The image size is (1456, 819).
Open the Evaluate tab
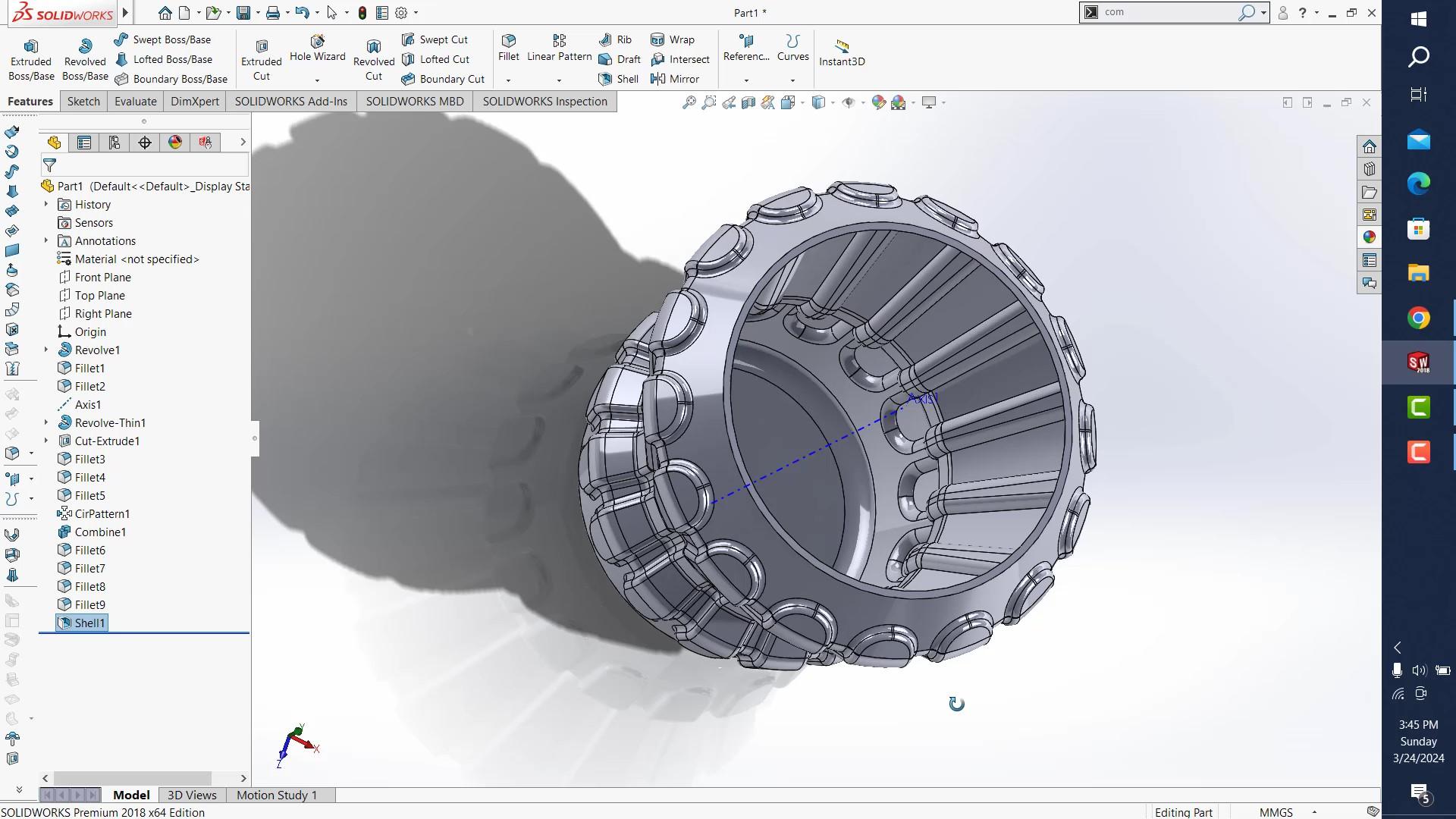click(135, 102)
